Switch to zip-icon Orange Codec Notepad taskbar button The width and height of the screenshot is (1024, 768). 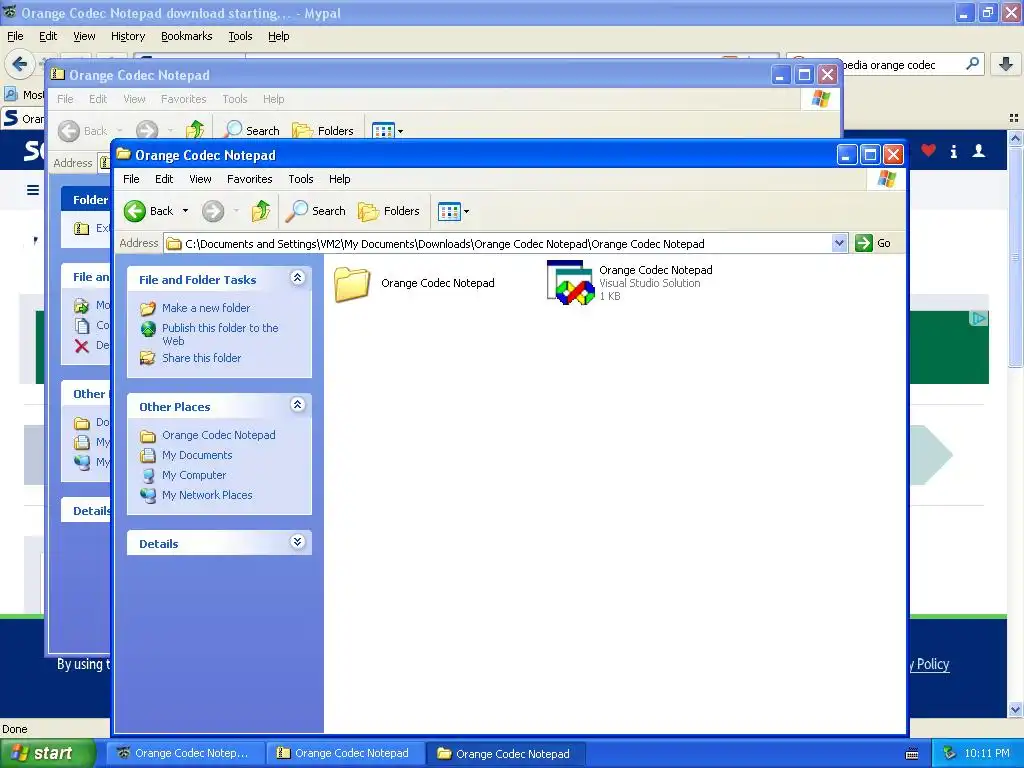345,753
